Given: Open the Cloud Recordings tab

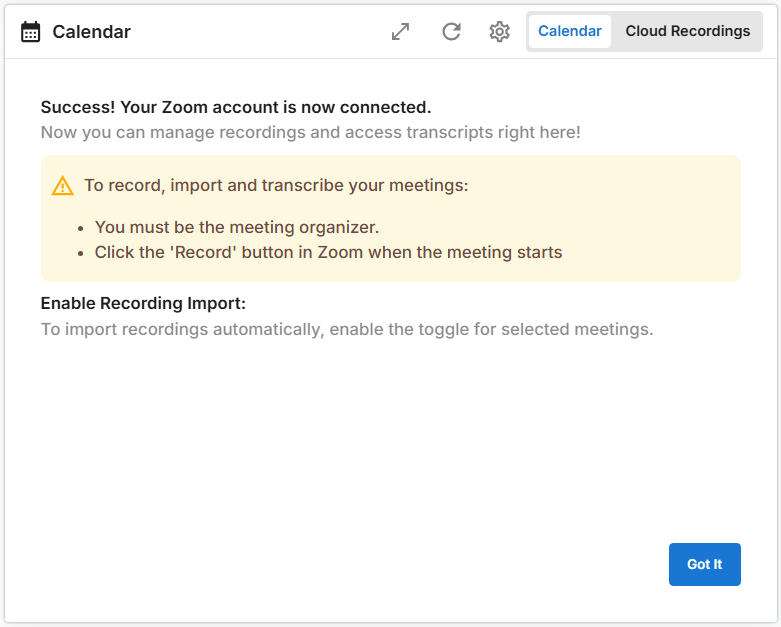Looking at the screenshot, I should 687,31.
